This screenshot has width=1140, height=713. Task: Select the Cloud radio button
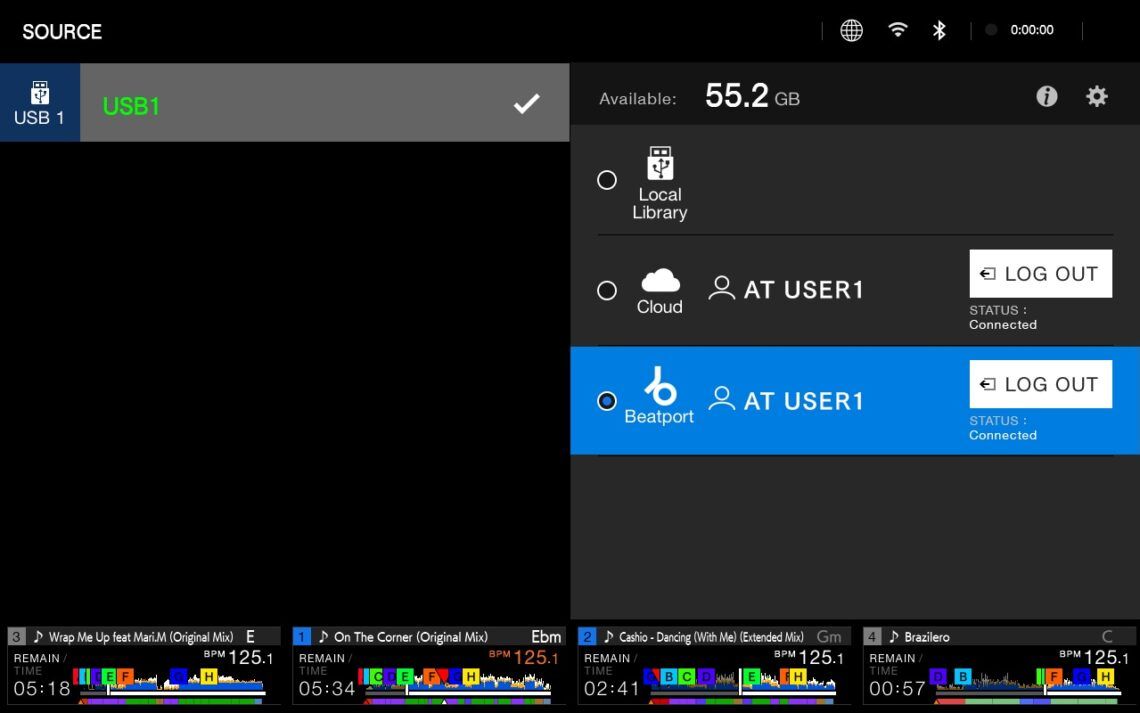607,290
